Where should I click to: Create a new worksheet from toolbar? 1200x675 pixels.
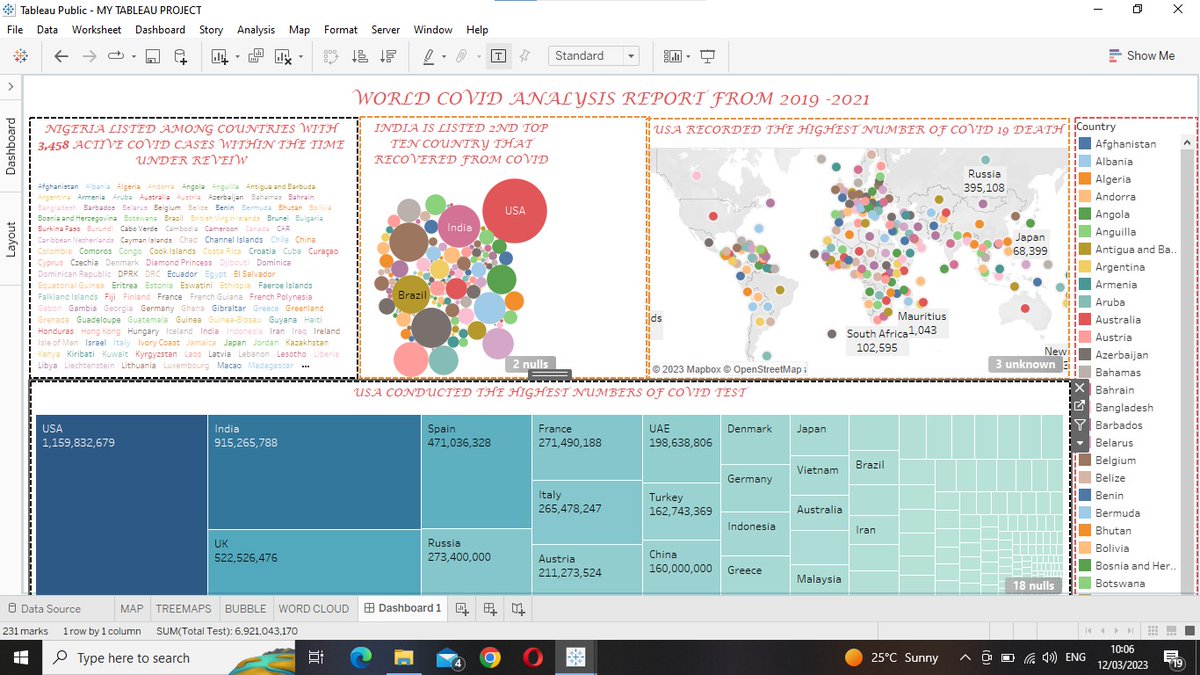tap(220, 56)
